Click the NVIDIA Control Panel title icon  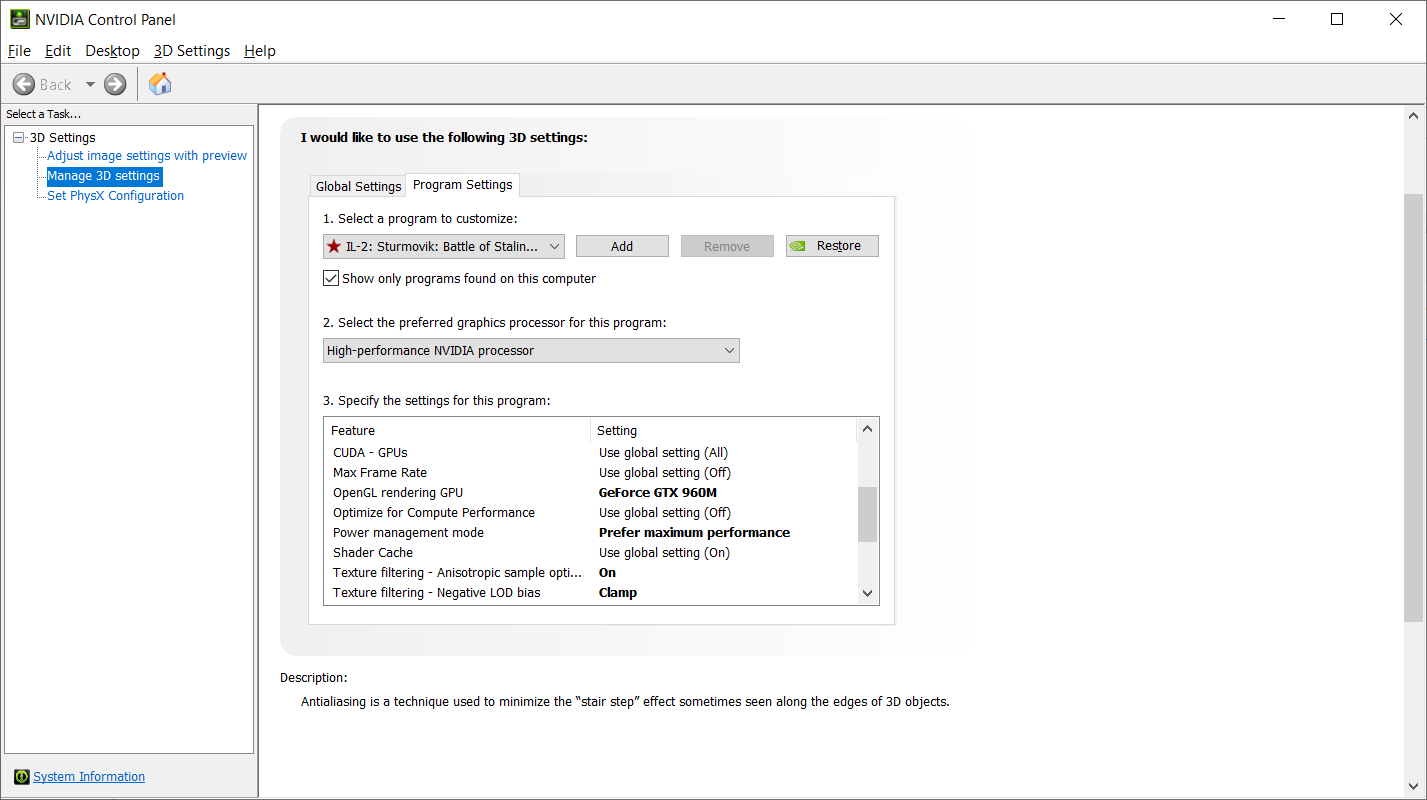pos(19,19)
